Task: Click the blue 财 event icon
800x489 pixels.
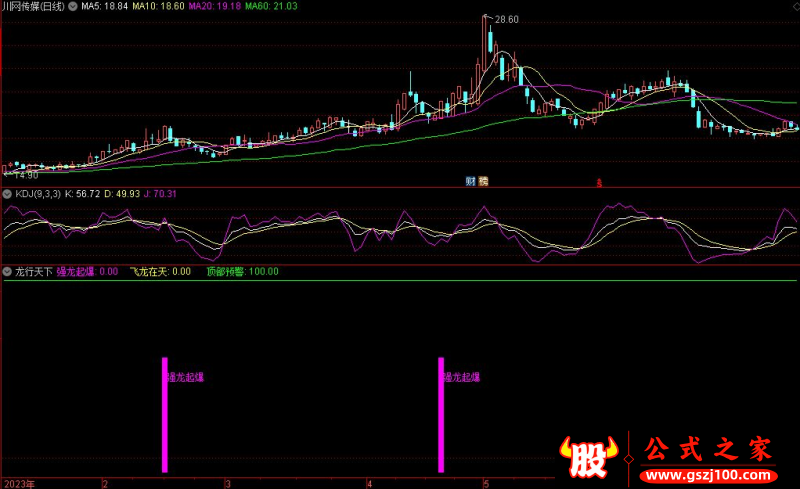Action: coord(470,181)
